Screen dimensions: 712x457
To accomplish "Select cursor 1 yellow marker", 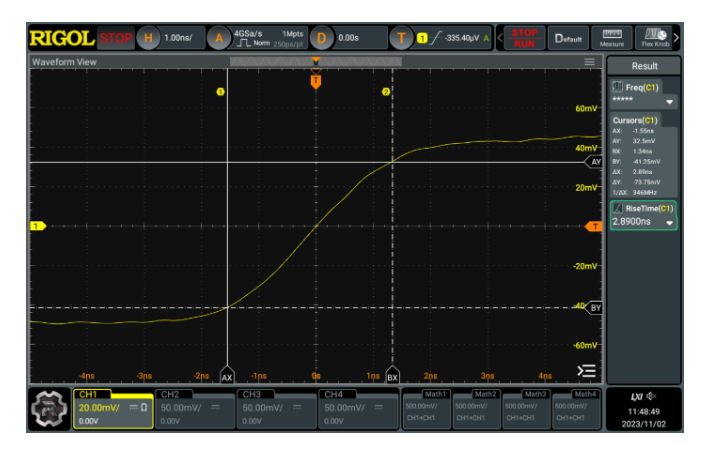I will tap(220, 92).
